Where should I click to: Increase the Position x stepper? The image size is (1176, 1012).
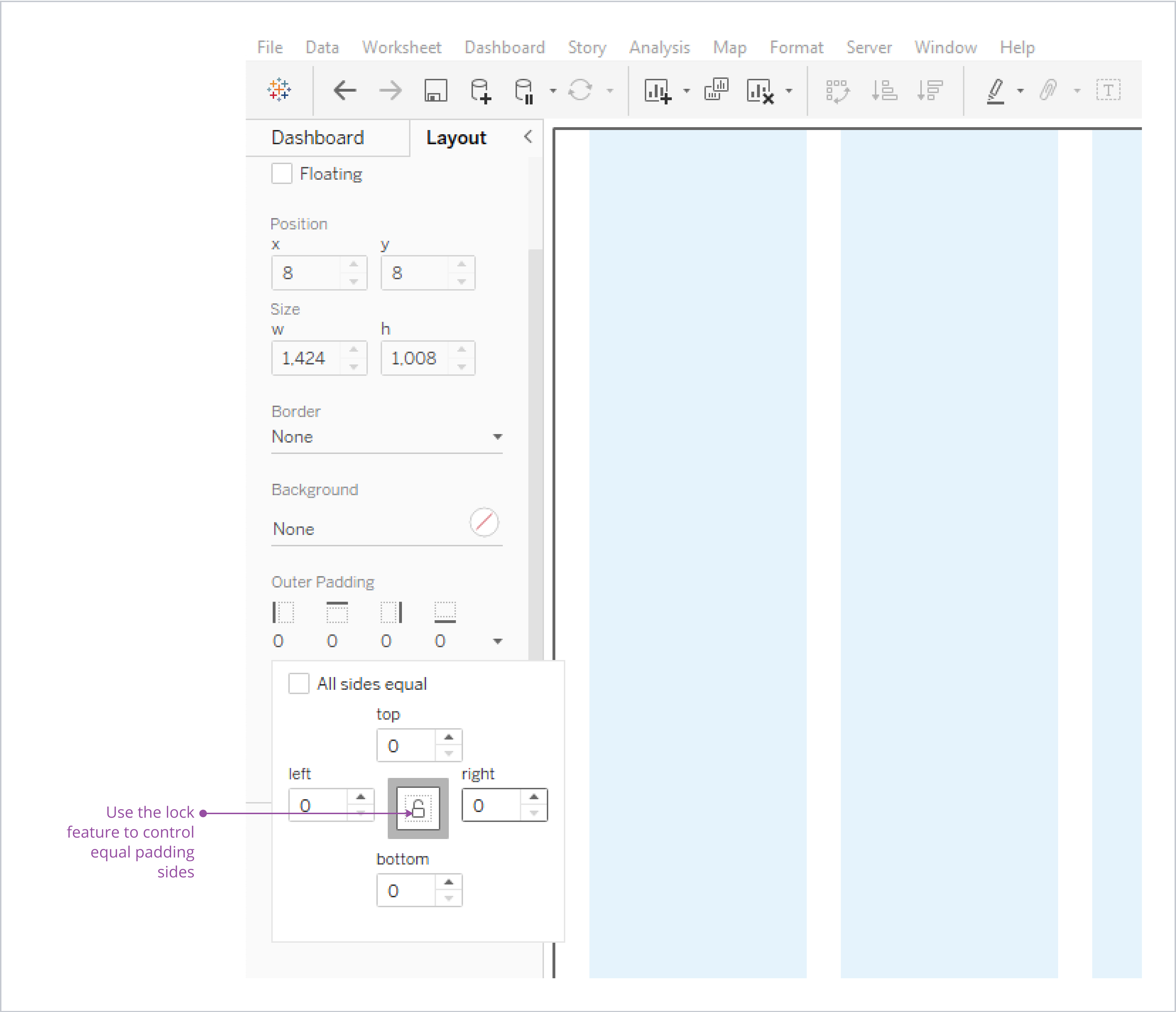(x=354, y=264)
